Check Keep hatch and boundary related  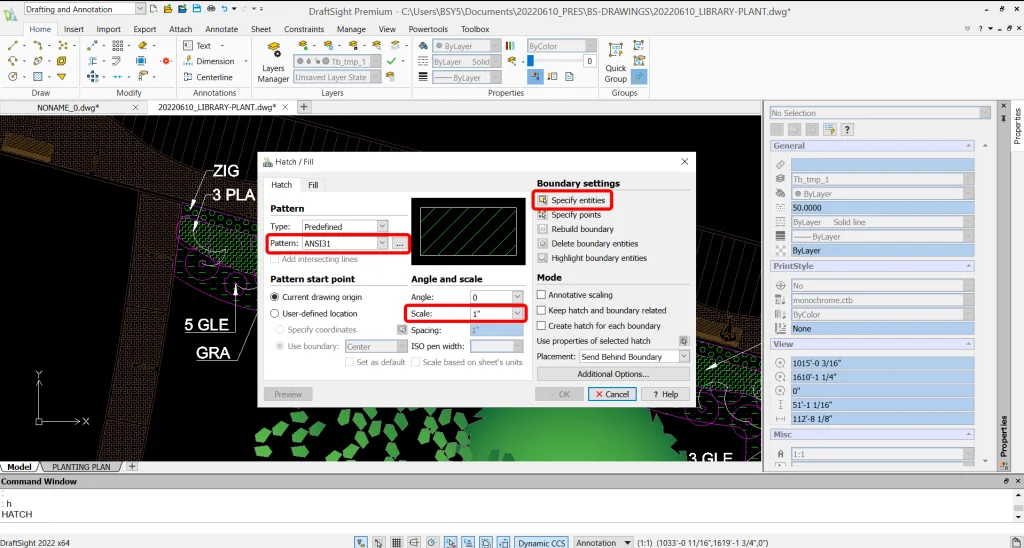click(x=542, y=310)
